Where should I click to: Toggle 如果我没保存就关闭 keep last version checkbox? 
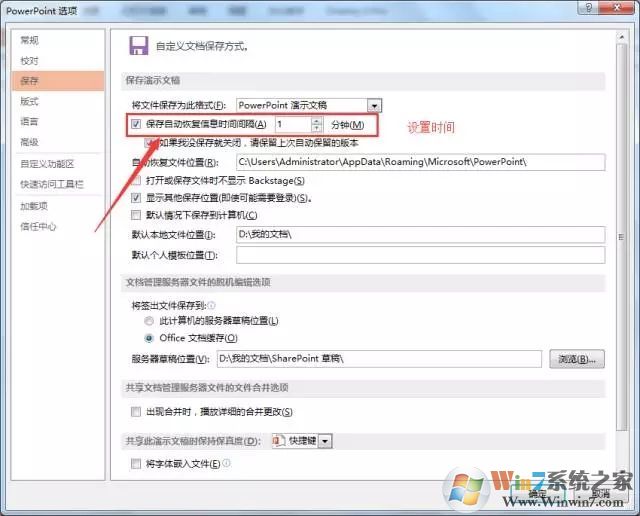(149, 143)
